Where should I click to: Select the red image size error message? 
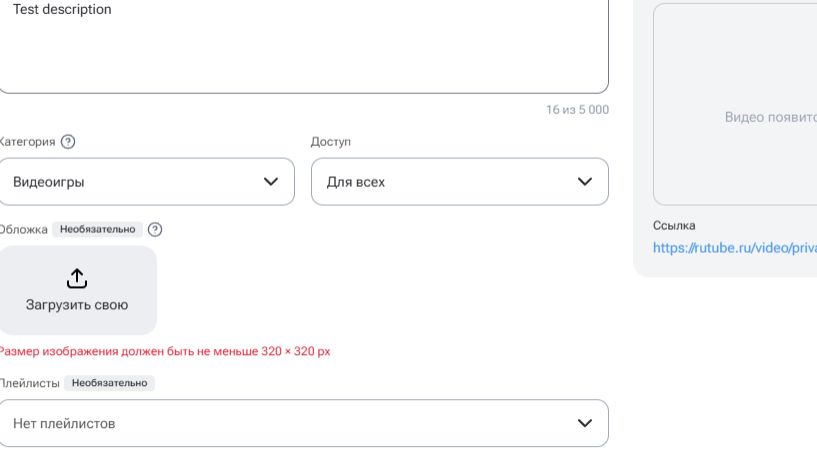pyautogui.click(x=165, y=351)
